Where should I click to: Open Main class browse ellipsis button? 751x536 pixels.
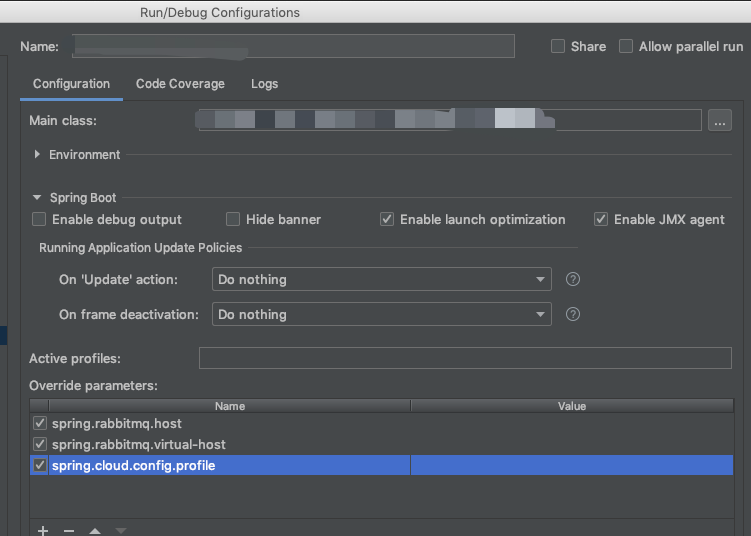pyautogui.click(x=720, y=121)
